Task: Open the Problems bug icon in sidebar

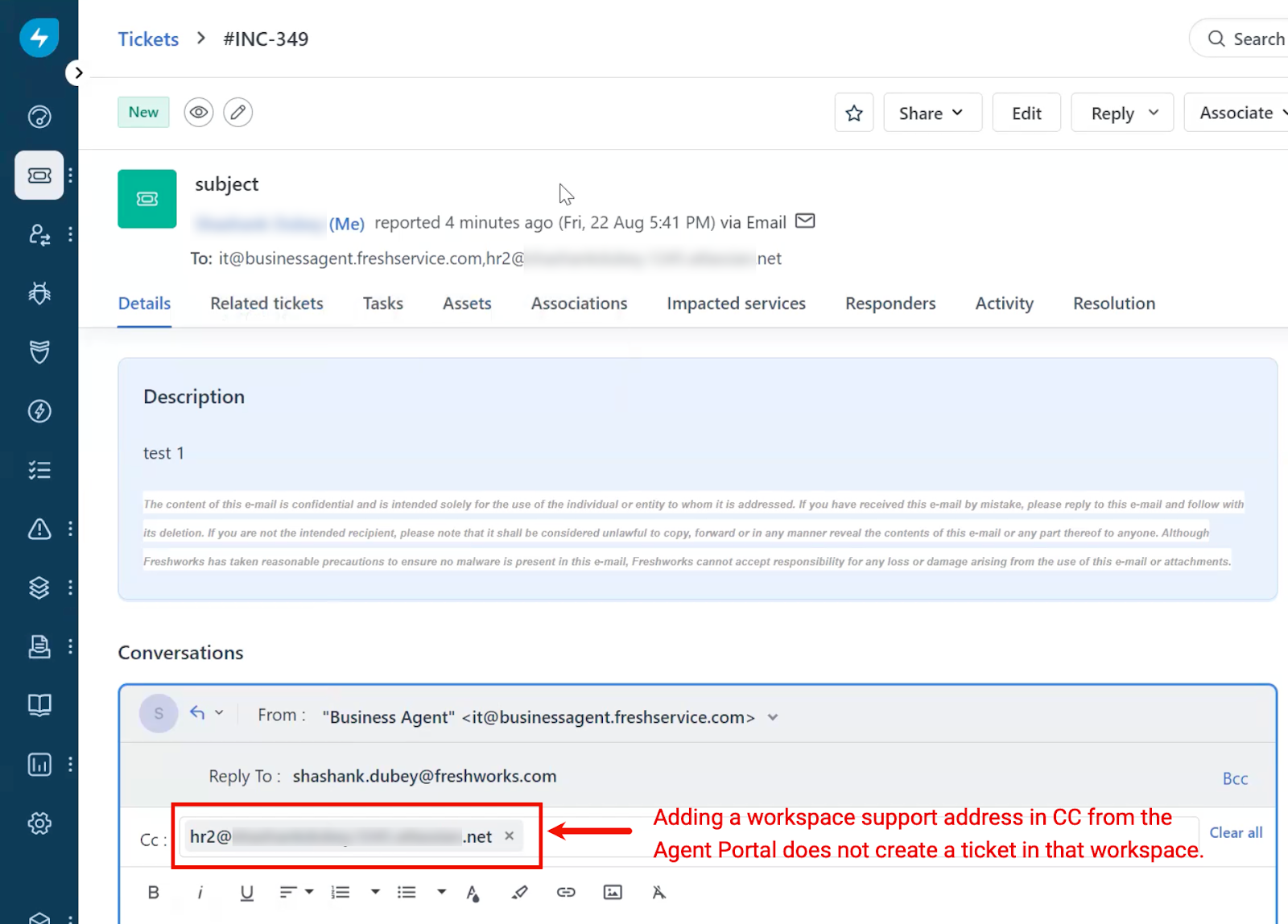Action: point(39,293)
